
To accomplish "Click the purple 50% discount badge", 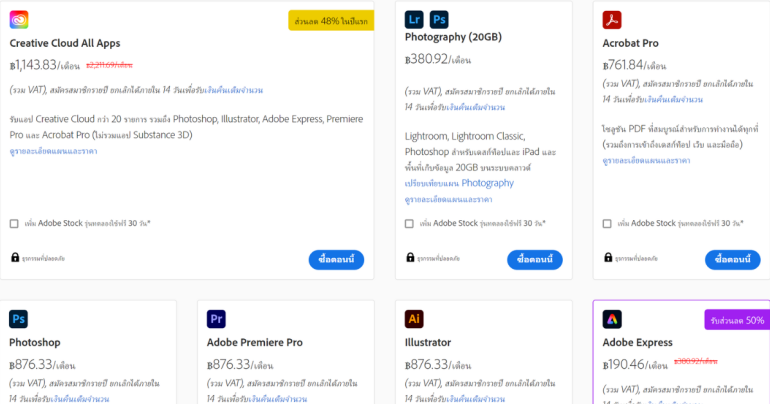I will pos(737,320).
